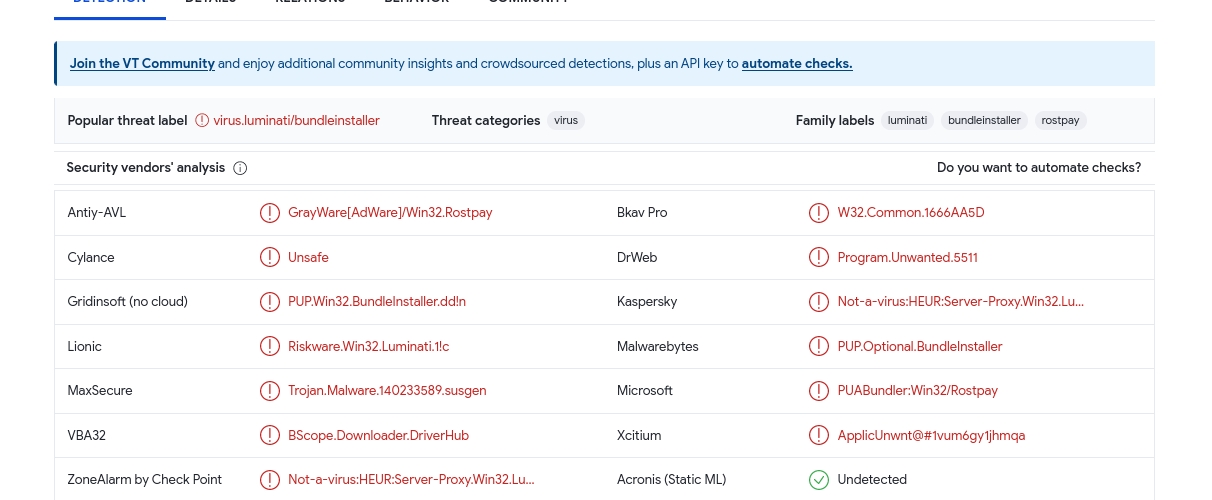This screenshot has height=500, width=1212.
Task: Click the warning icon for Microsoft's PUABundler detection
Action: pyautogui.click(x=819, y=390)
